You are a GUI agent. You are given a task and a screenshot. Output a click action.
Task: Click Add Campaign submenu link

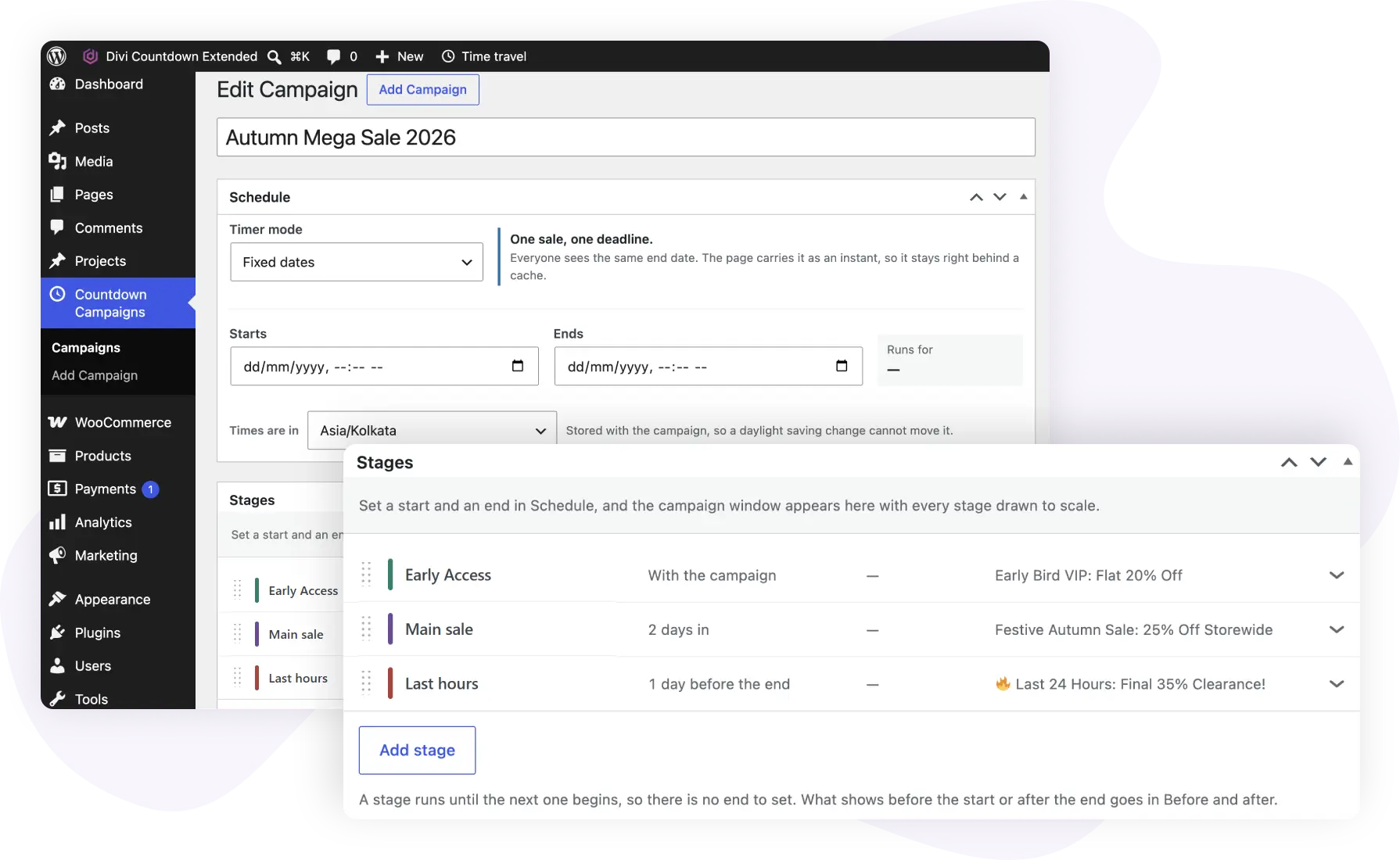[95, 375]
